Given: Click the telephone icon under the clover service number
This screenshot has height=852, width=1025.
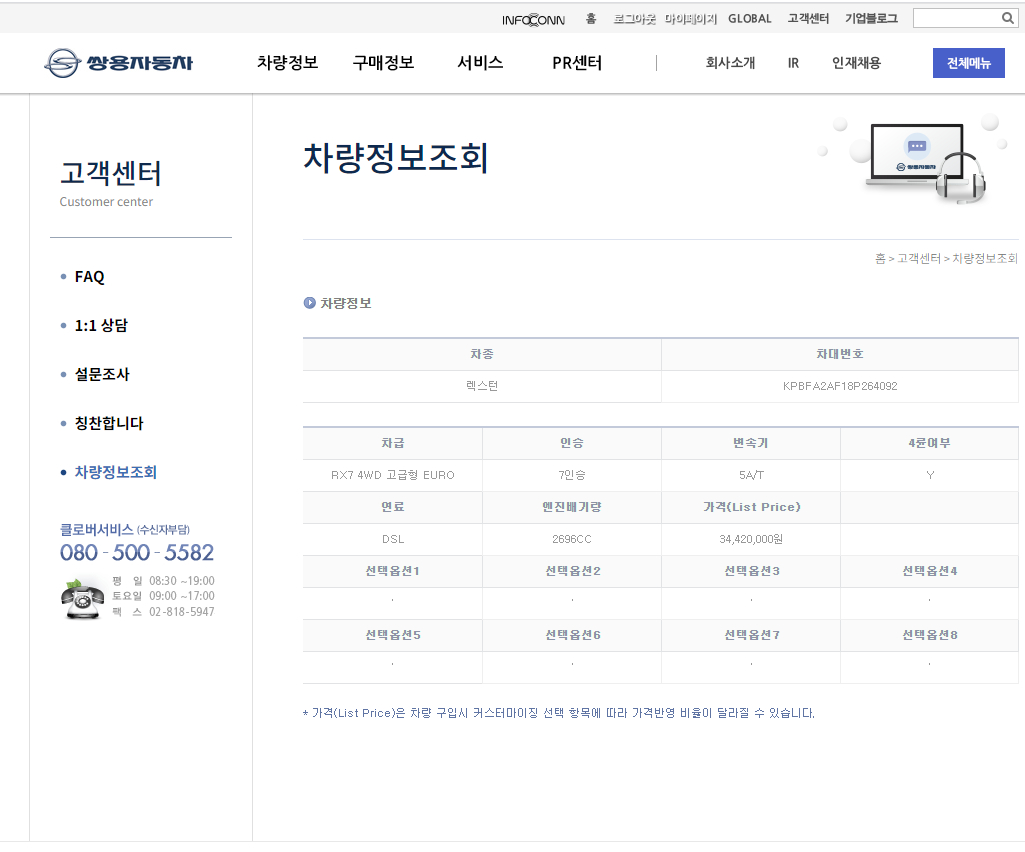Looking at the screenshot, I should pyautogui.click(x=82, y=598).
